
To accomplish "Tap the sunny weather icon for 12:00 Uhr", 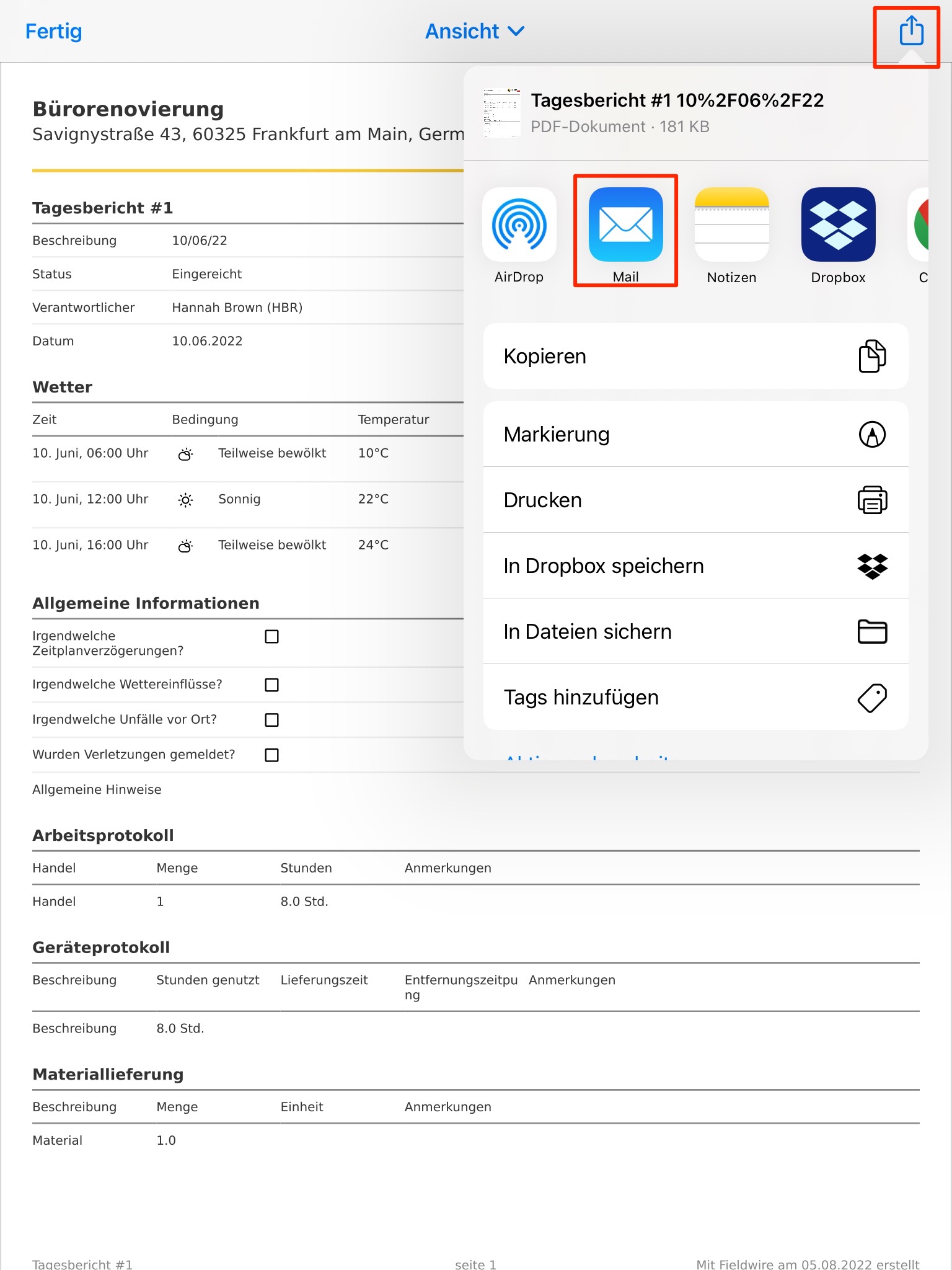I will 185,500.
